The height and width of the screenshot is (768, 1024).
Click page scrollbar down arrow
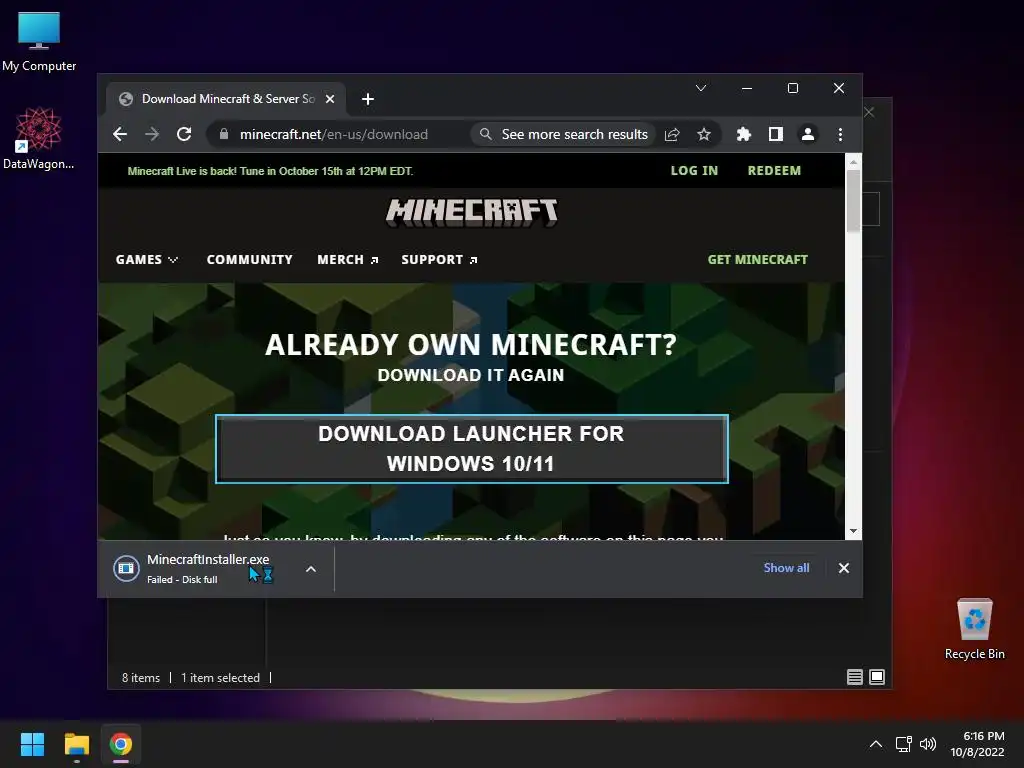tap(853, 531)
